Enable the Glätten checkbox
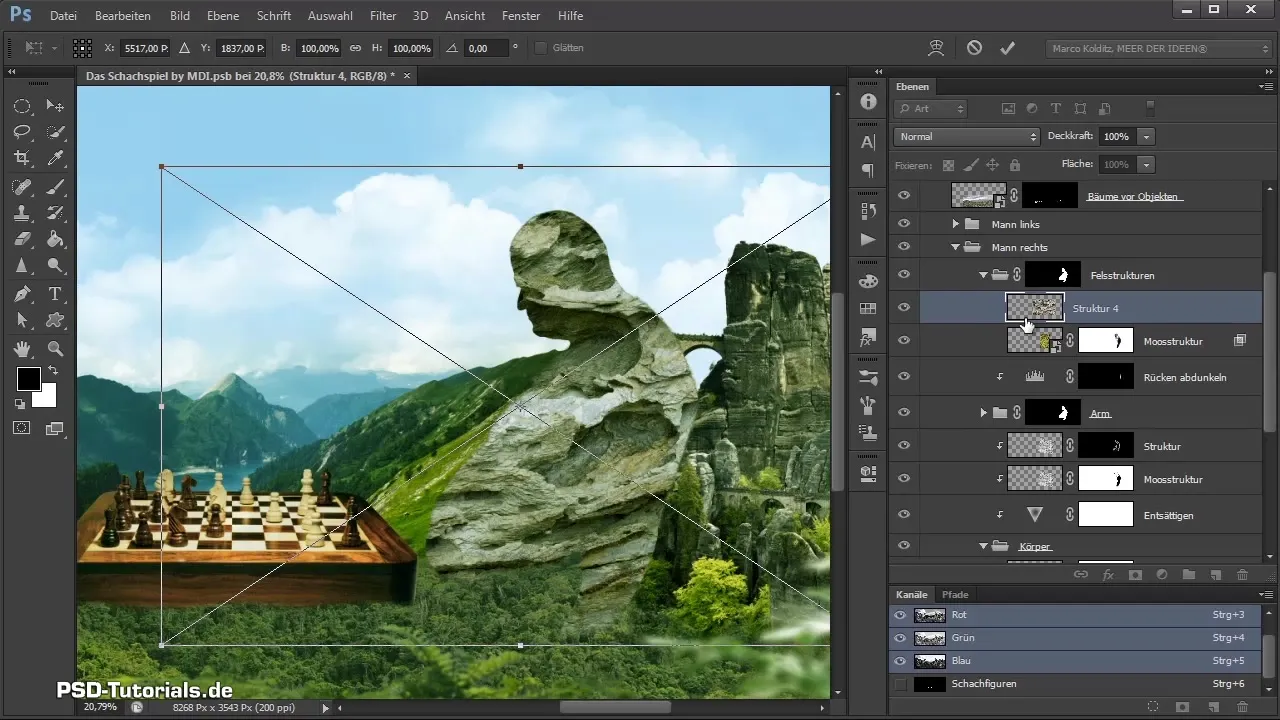1280x720 pixels. point(541,48)
